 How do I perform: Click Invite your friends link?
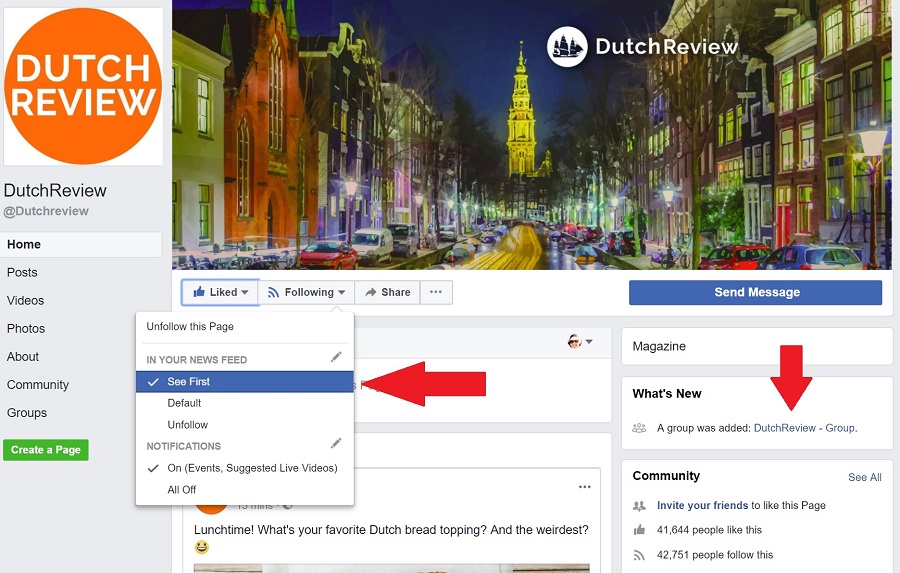(703, 506)
